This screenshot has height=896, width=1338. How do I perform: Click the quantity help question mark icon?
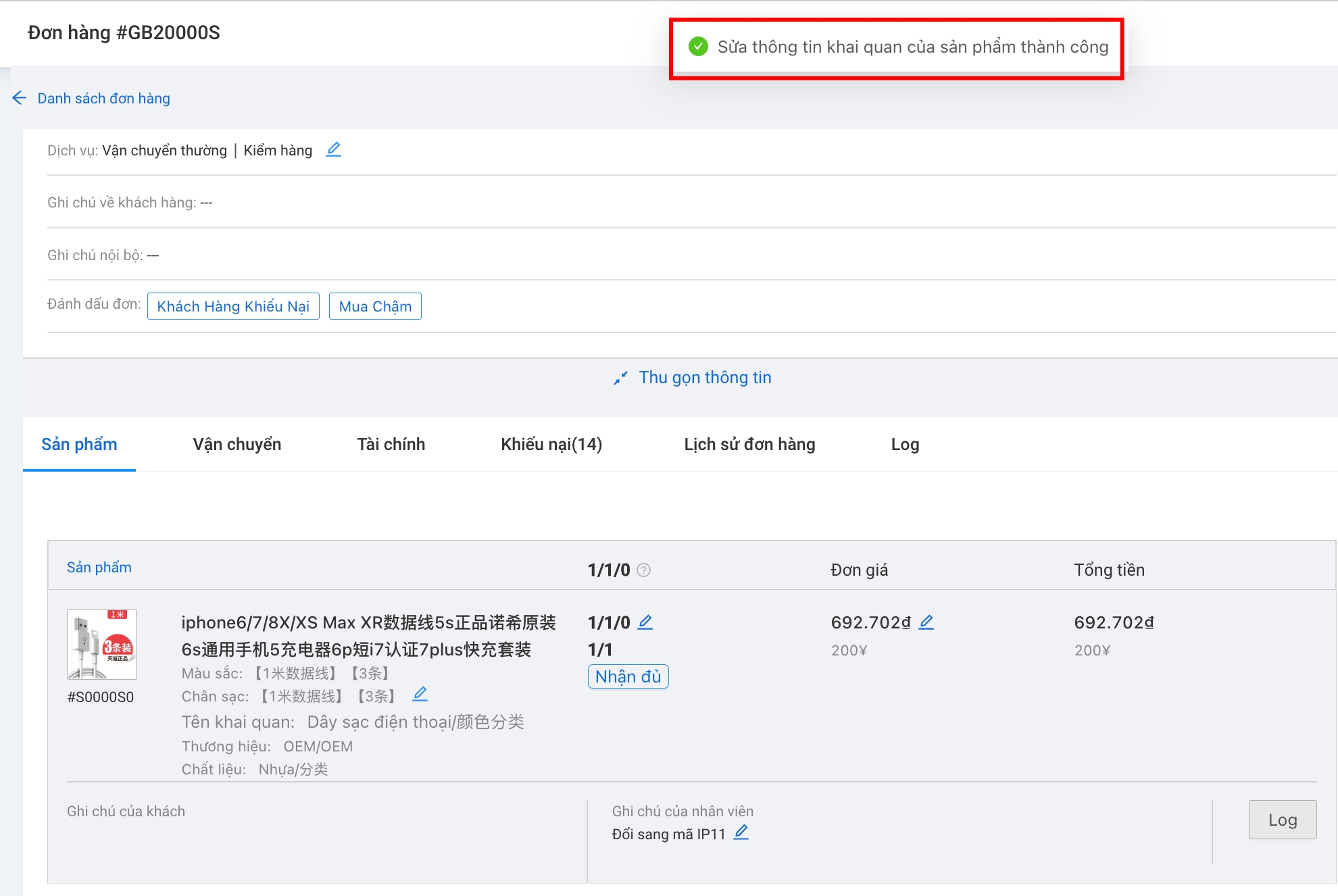click(644, 570)
